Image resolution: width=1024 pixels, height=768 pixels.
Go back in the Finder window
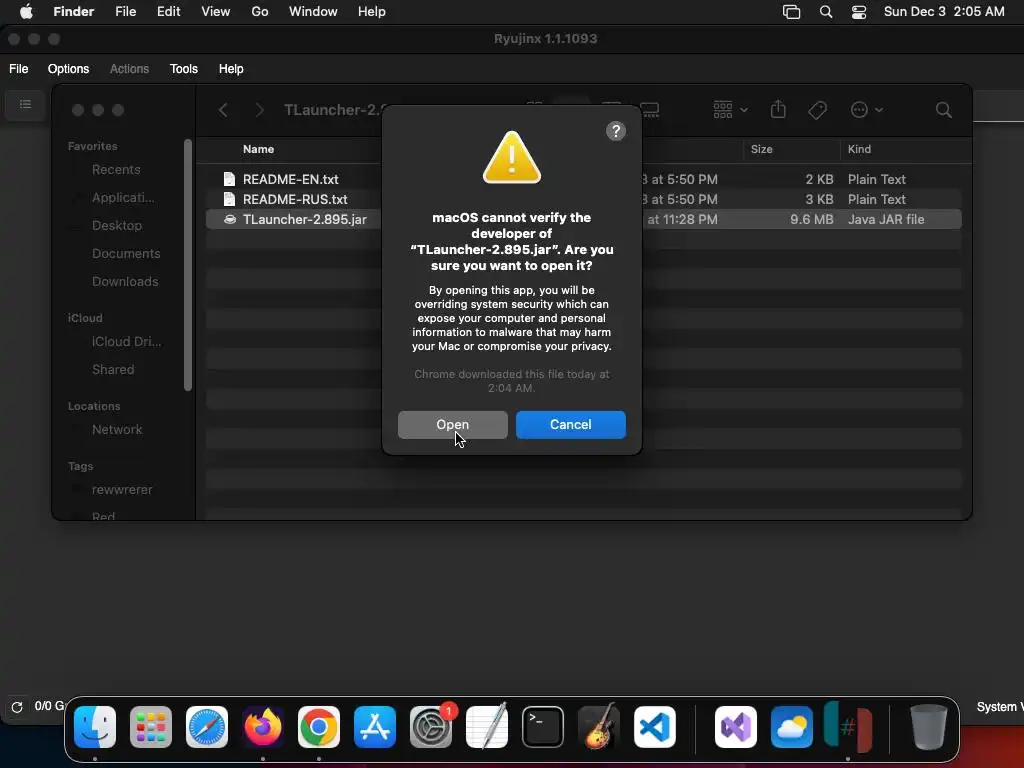pos(223,110)
